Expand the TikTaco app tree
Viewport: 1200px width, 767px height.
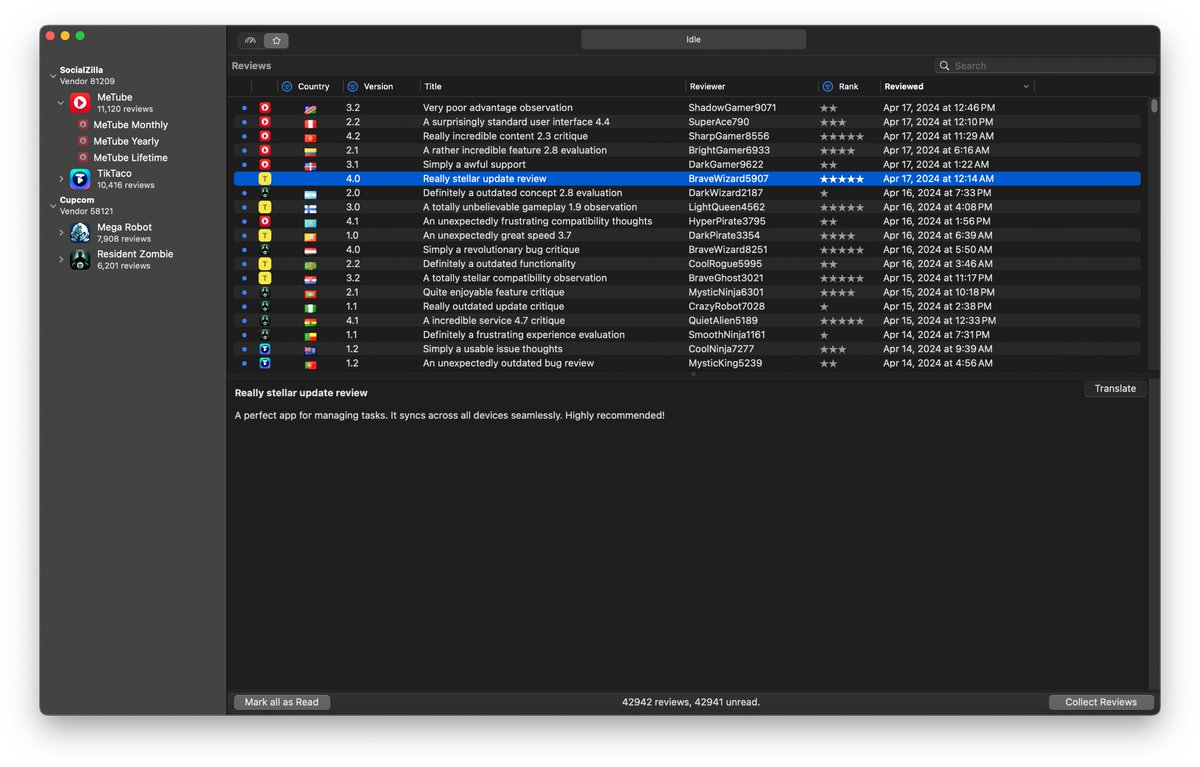pos(61,179)
